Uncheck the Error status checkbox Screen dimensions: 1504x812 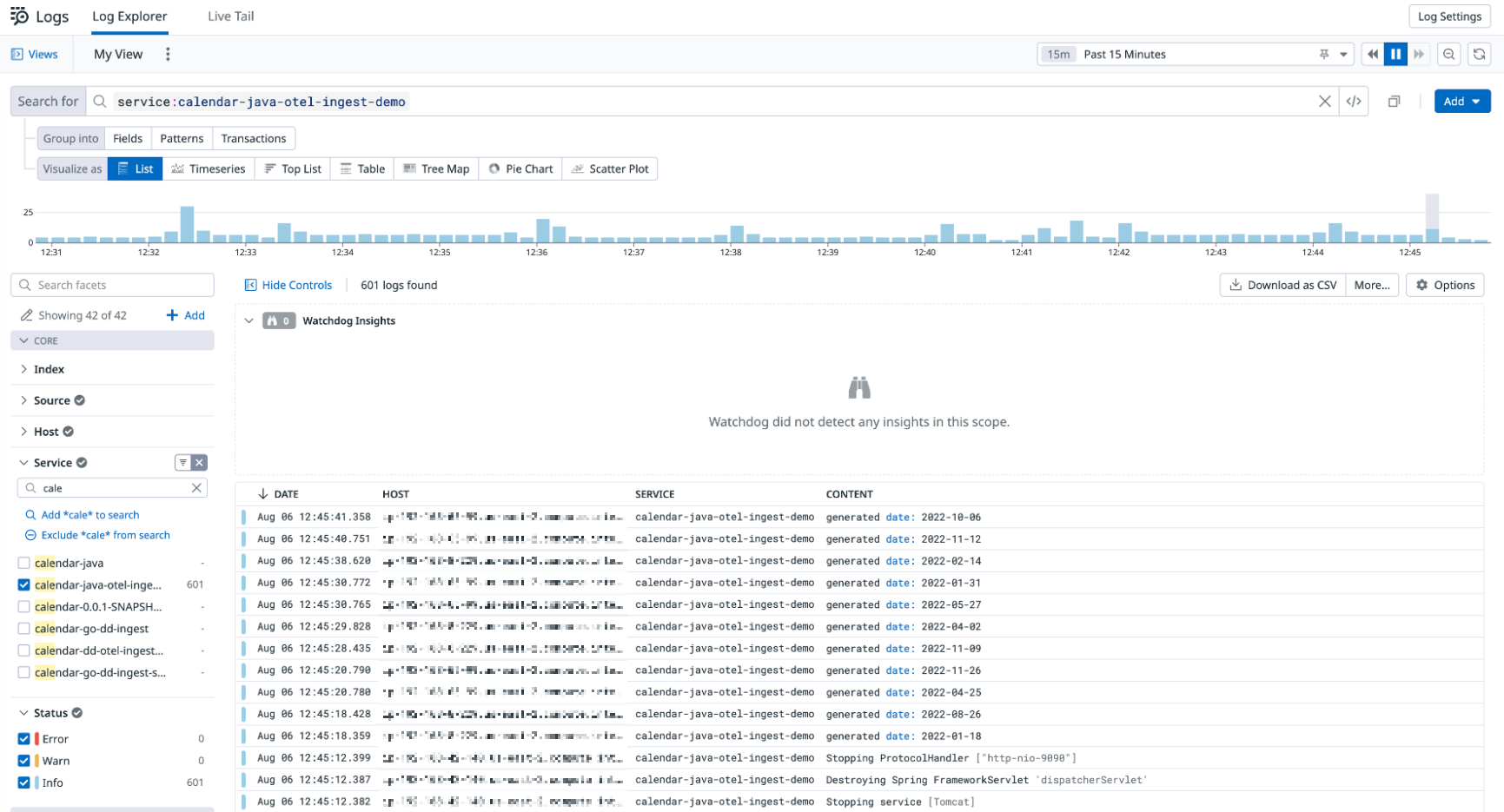(24, 739)
